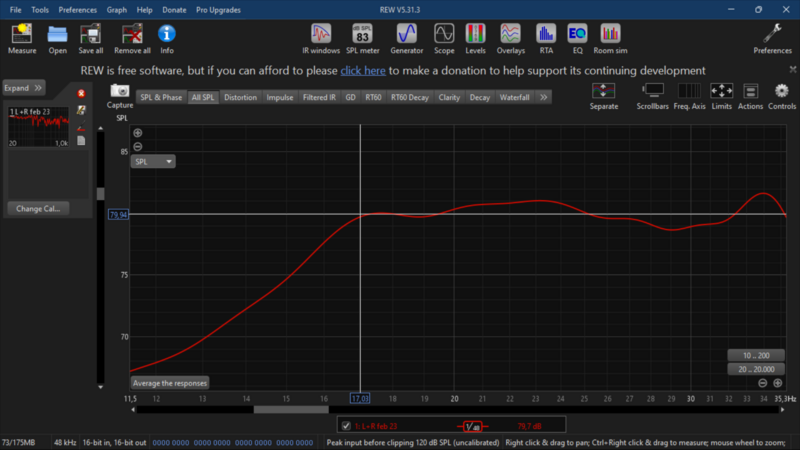This screenshot has height=450, width=800.
Task: Show more graph tabs via chevron
Action: (543, 98)
